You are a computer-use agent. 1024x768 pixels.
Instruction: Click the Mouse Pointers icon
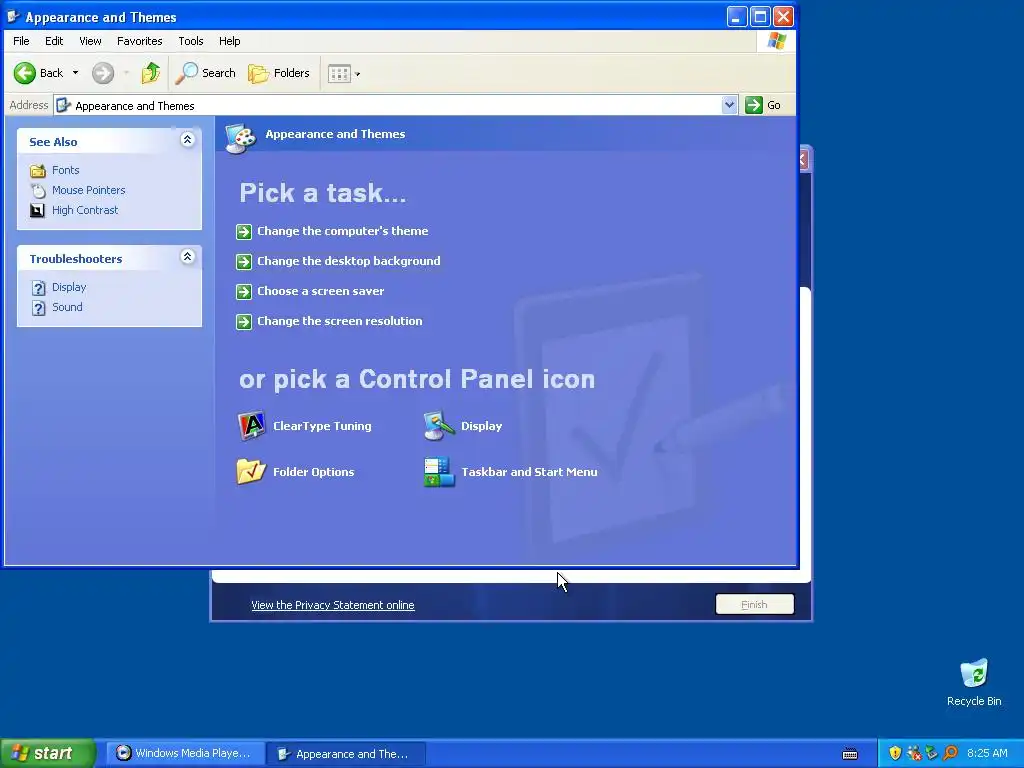tap(38, 191)
